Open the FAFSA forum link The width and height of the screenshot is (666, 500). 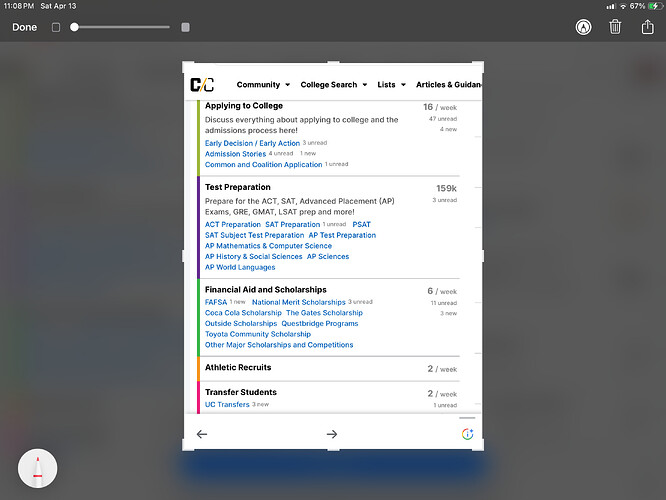[216, 302]
